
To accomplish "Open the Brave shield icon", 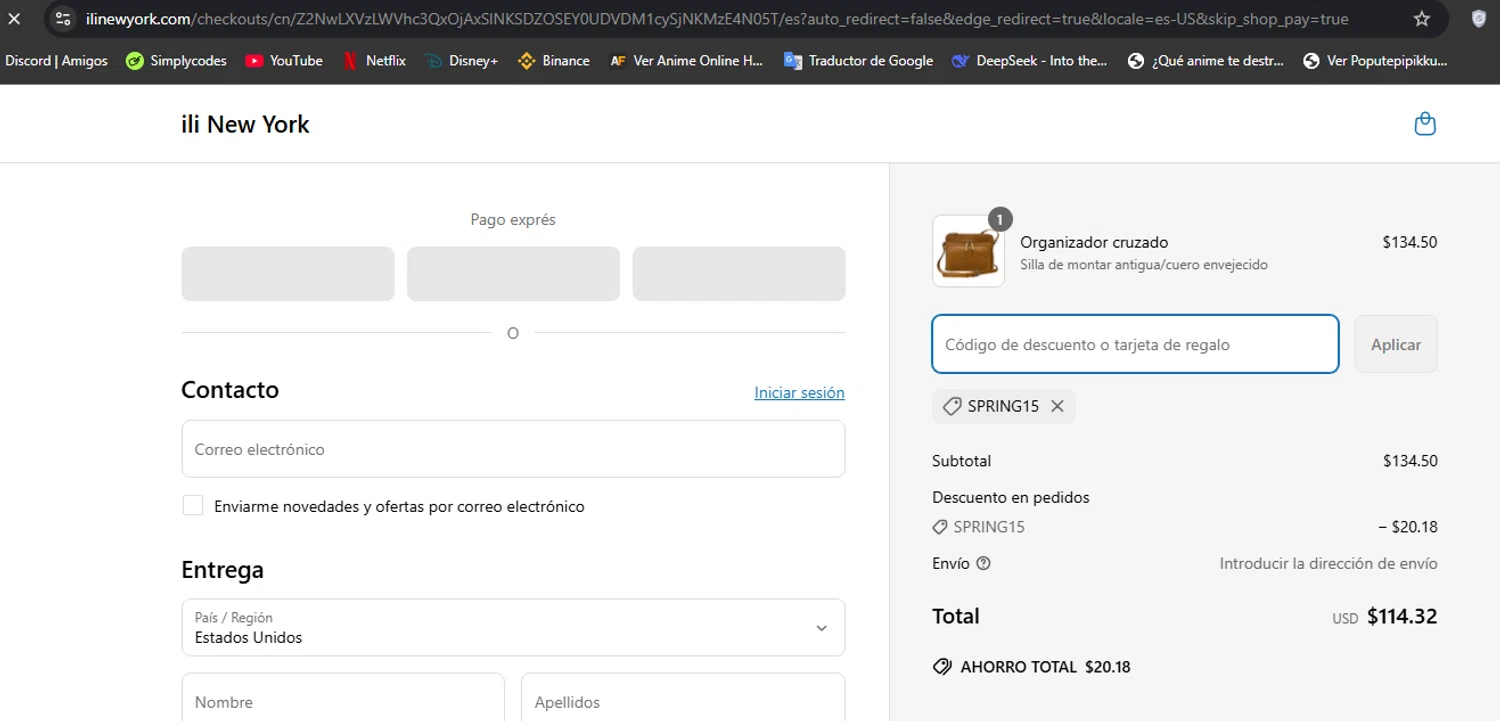I will pyautogui.click(x=1479, y=18).
